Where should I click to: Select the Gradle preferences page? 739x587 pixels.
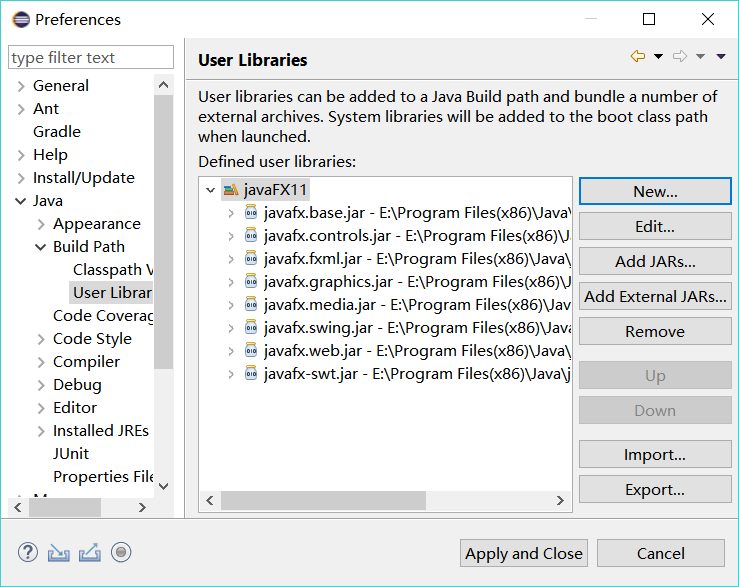[x=56, y=132]
